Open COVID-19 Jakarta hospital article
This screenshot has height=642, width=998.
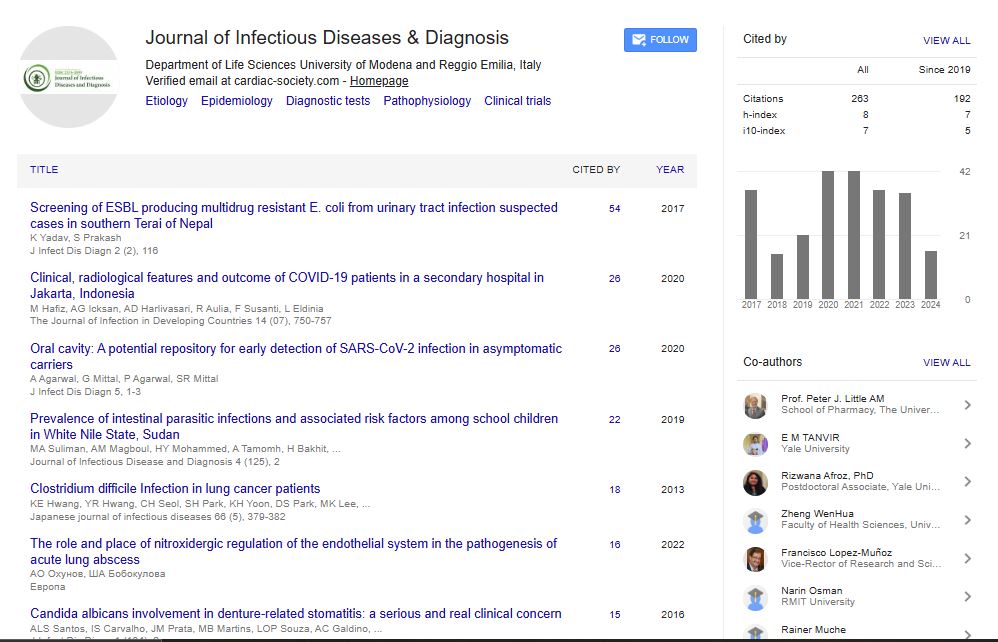coord(286,285)
